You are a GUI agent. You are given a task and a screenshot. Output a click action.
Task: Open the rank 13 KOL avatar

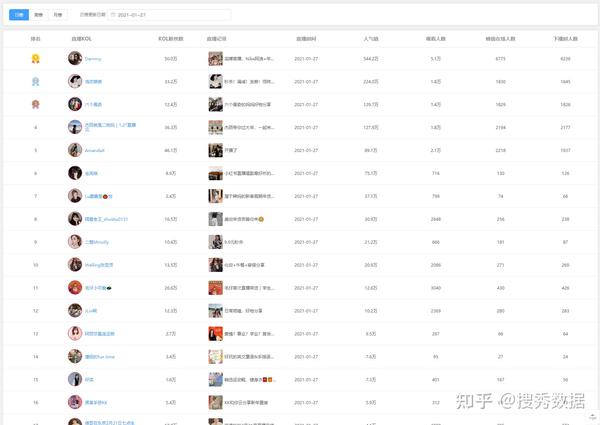(75, 334)
